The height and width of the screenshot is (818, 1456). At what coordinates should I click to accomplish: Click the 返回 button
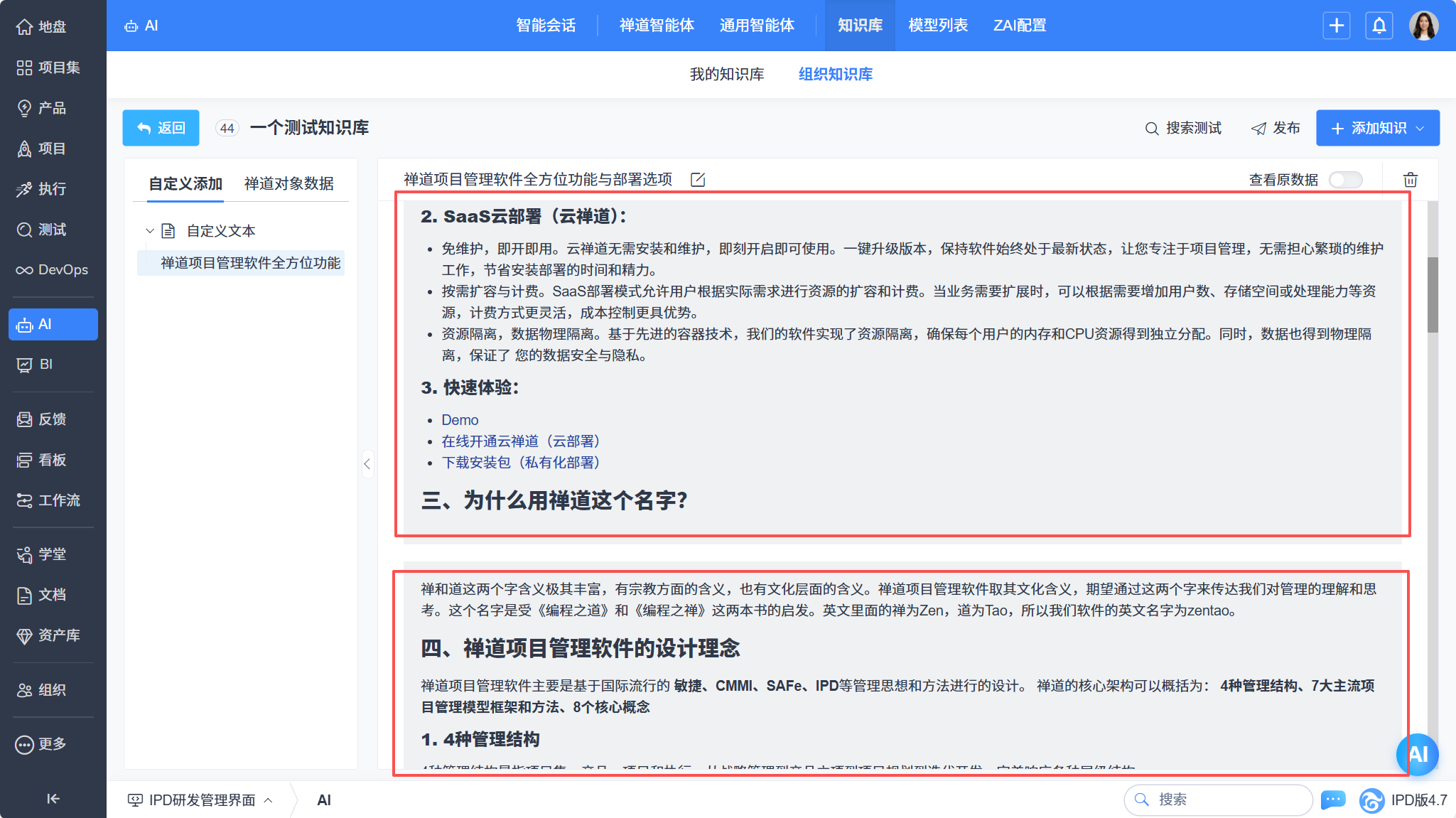pyautogui.click(x=161, y=128)
